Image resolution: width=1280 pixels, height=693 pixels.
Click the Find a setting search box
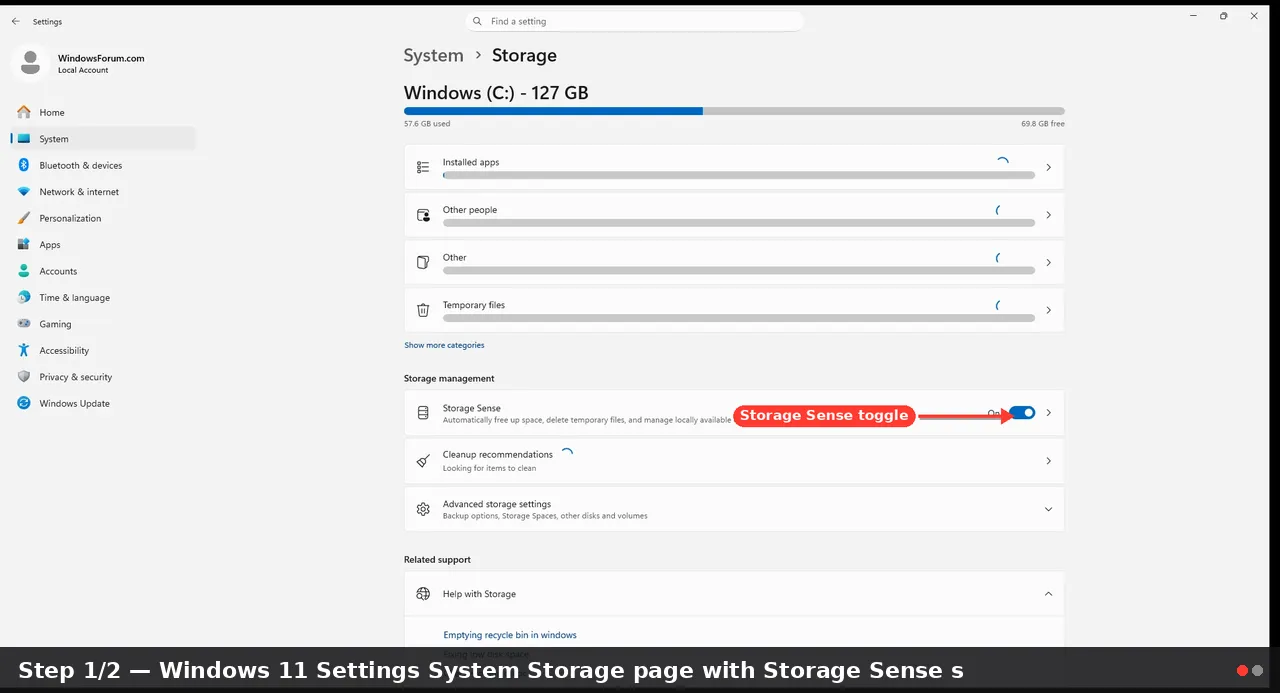click(635, 21)
